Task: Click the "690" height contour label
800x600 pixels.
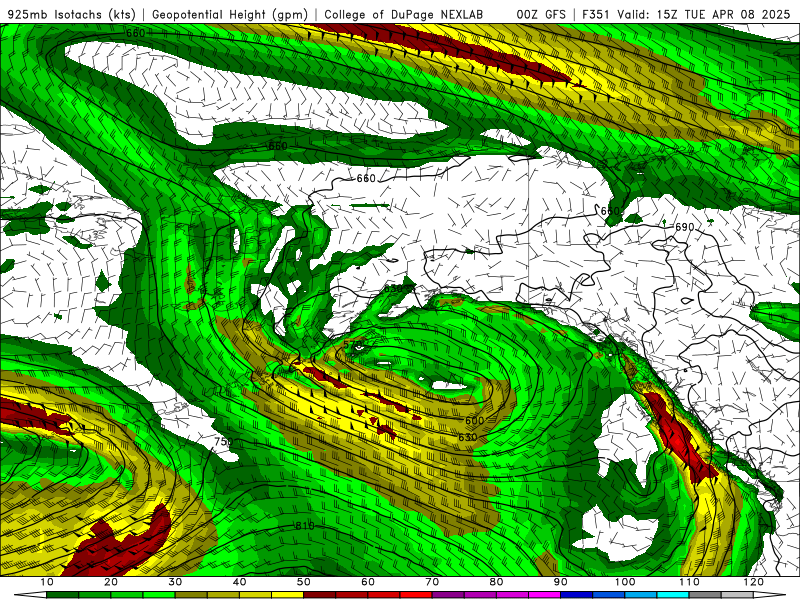Action: click(684, 227)
